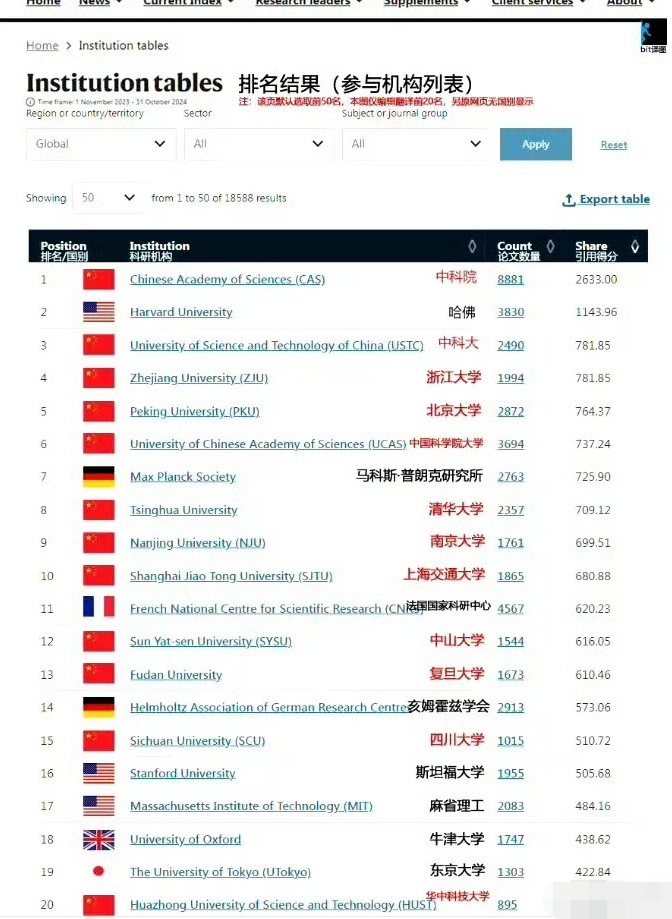Image resolution: width=672 pixels, height=919 pixels.
Task: Open the Harvard University link
Action: (x=181, y=312)
